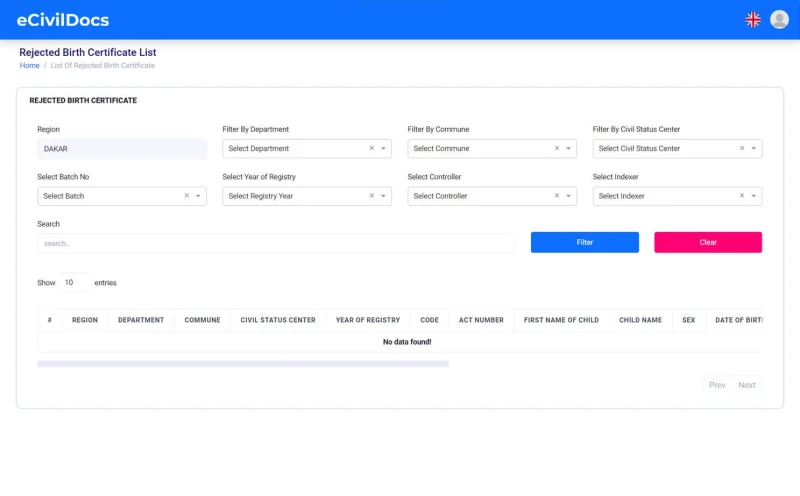Click the pink Clear button

(708, 242)
